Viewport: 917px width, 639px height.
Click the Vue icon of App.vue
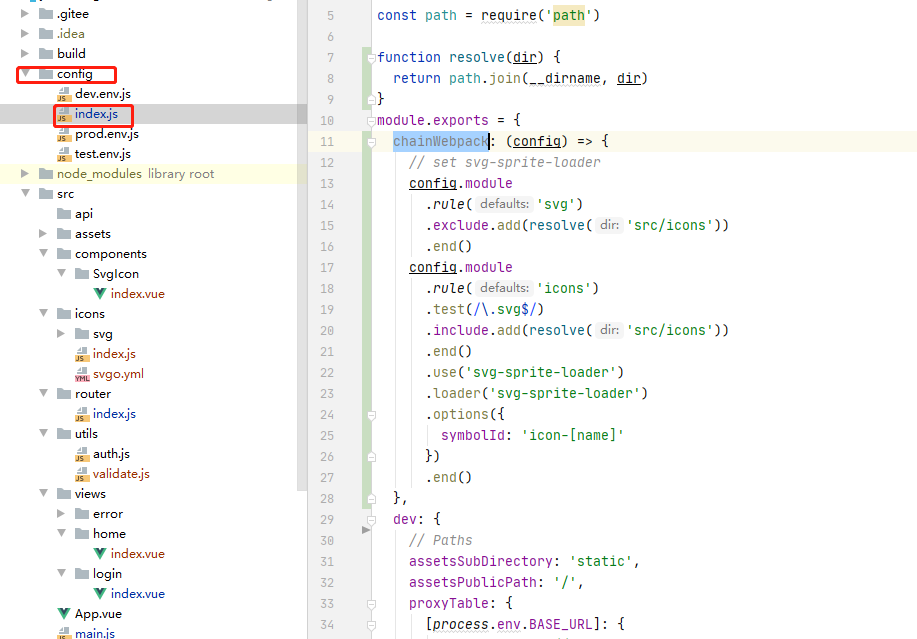click(64, 614)
